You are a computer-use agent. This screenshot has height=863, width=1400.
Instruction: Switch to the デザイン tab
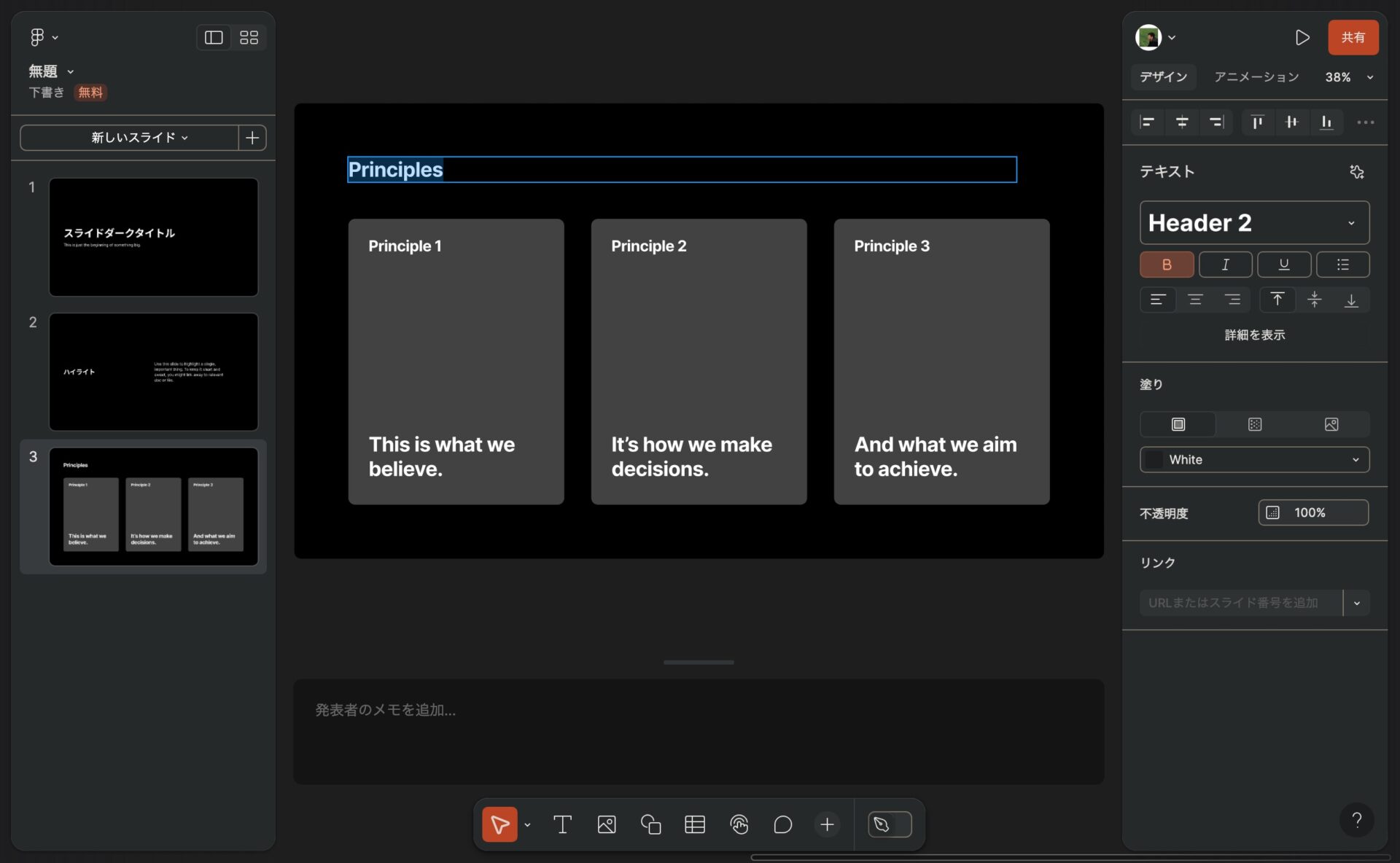click(x=1163, y=77)
